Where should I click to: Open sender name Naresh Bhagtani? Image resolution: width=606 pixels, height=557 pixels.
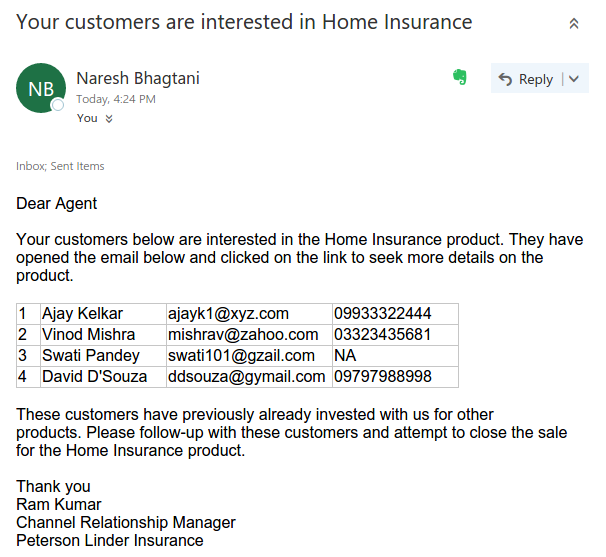tap(138, 78)
